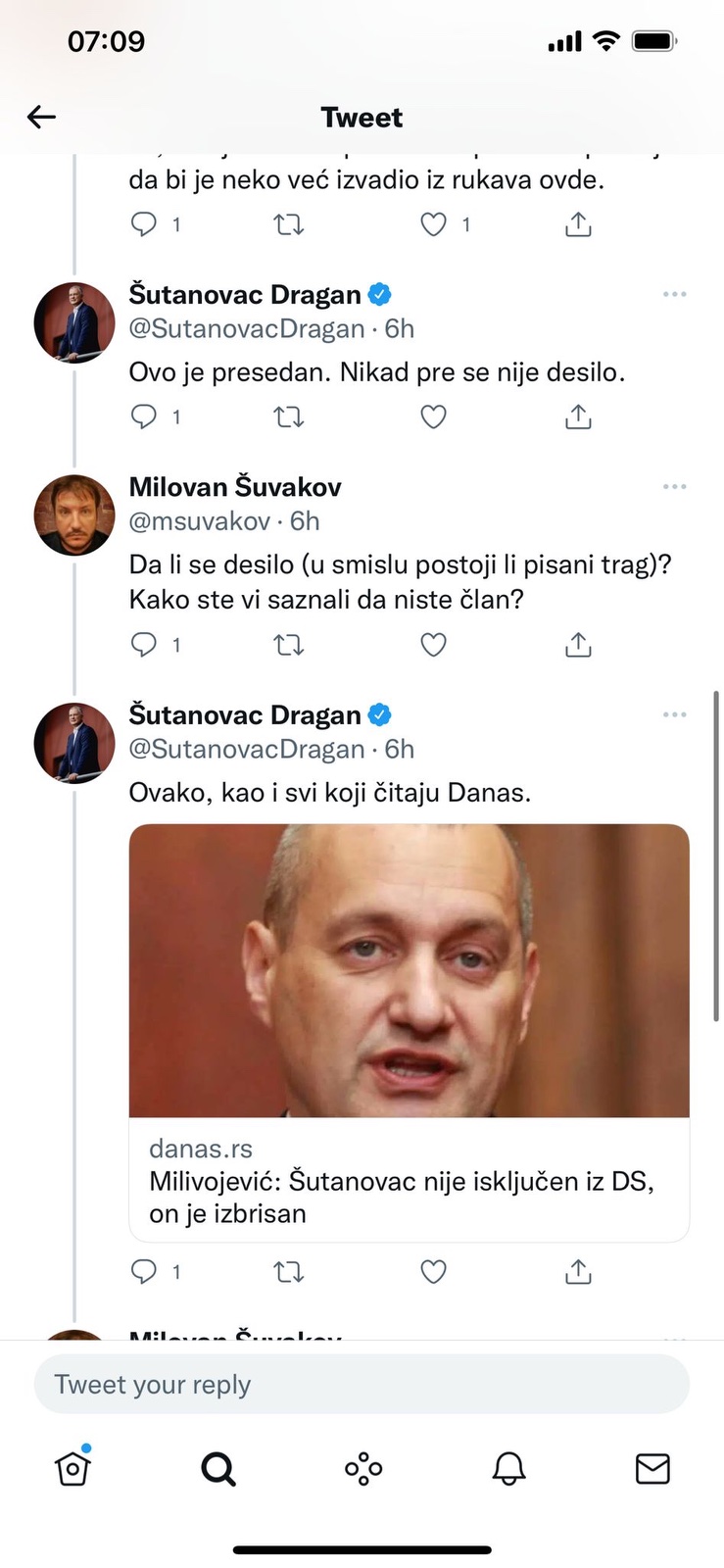Open the Messages envelope tab
Image resolution: width=724 pixels, height=1568 pixels.
click(652, 1469)
